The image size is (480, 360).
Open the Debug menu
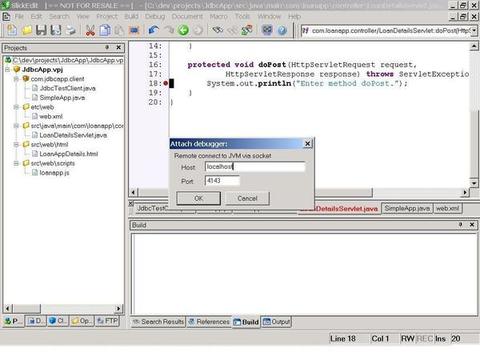pos(155,16)
